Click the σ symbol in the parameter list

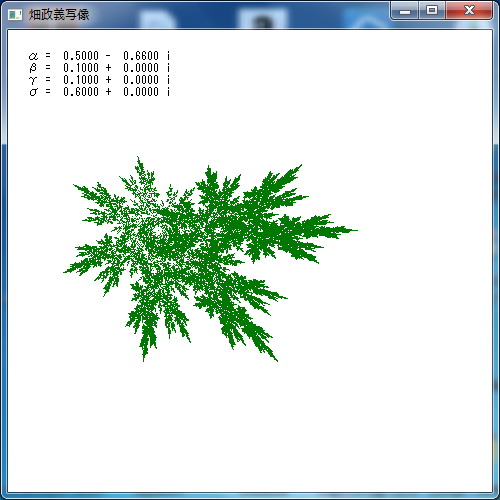33,92
